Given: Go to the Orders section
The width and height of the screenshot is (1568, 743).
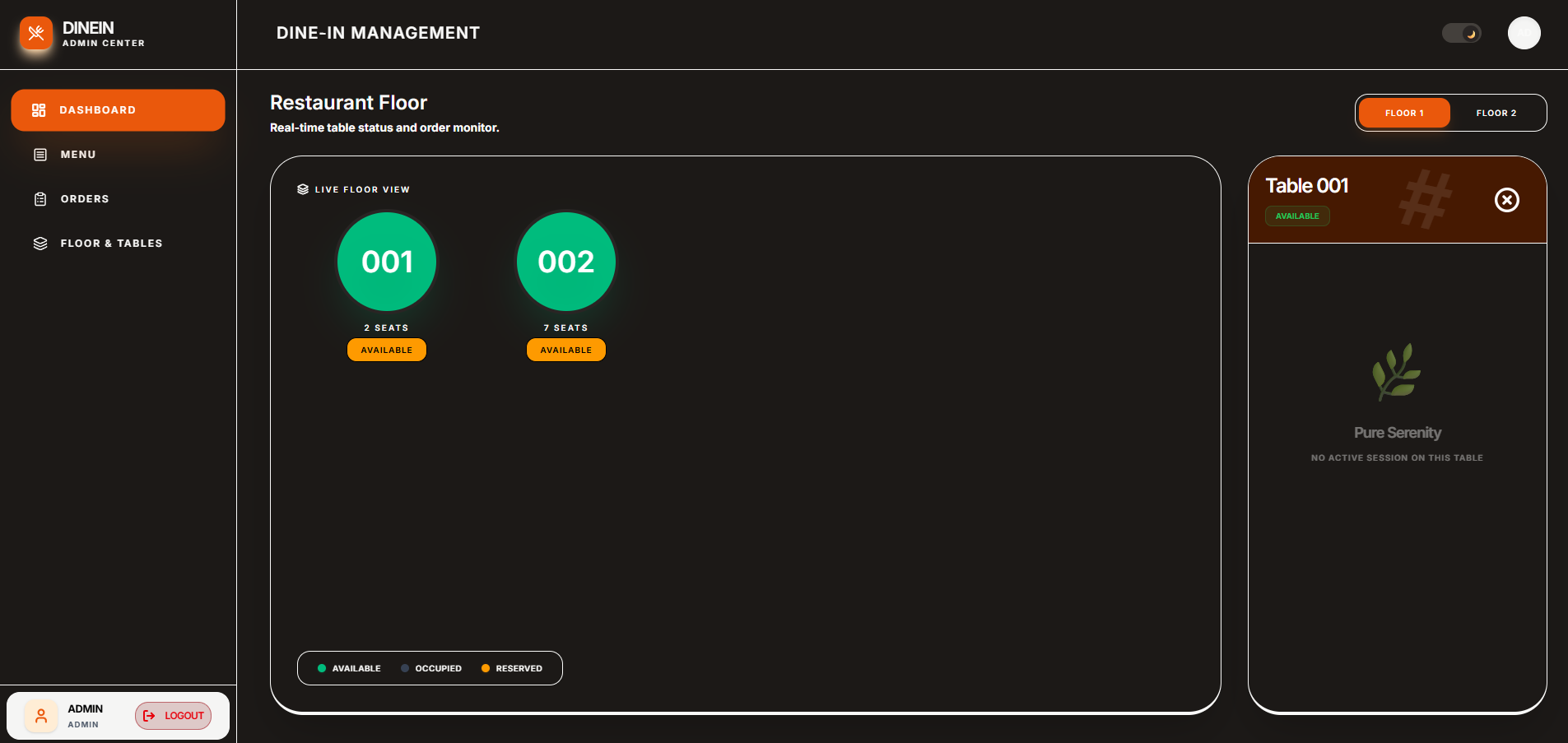Looking at the screenshot, I should pos(118,199).
